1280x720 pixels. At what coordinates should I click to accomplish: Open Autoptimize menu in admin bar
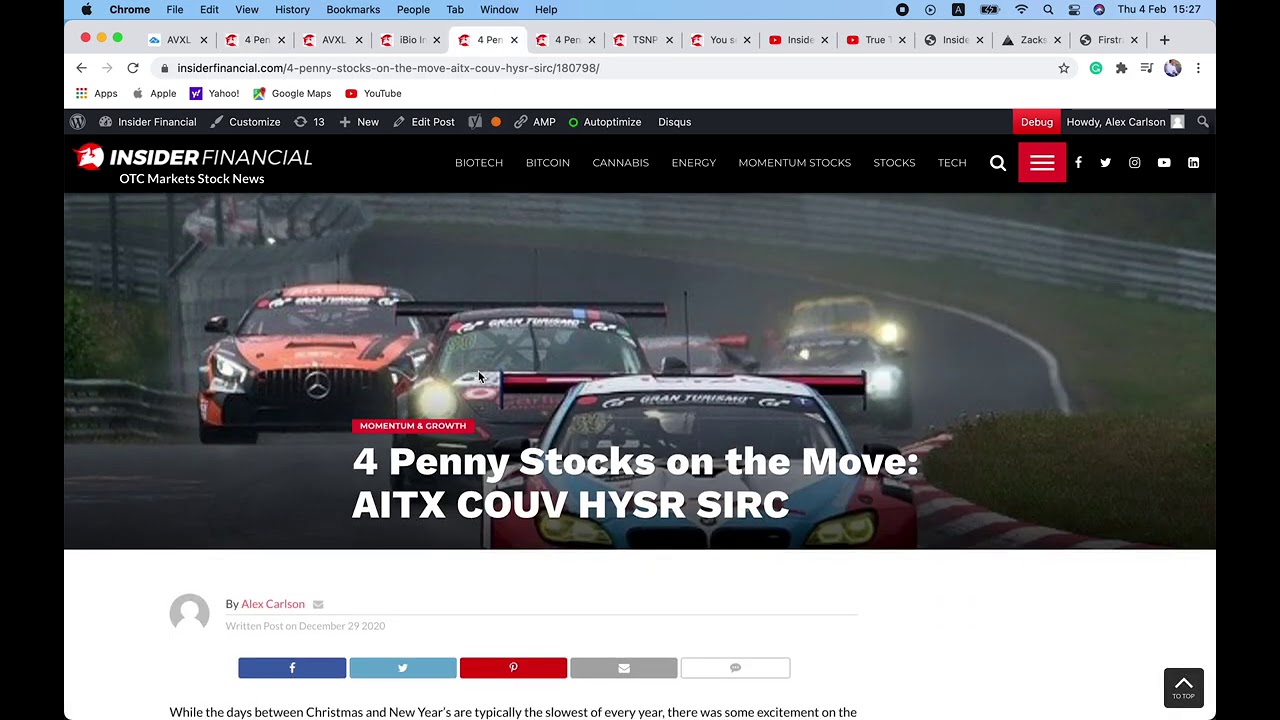click(x=605, y=122)
